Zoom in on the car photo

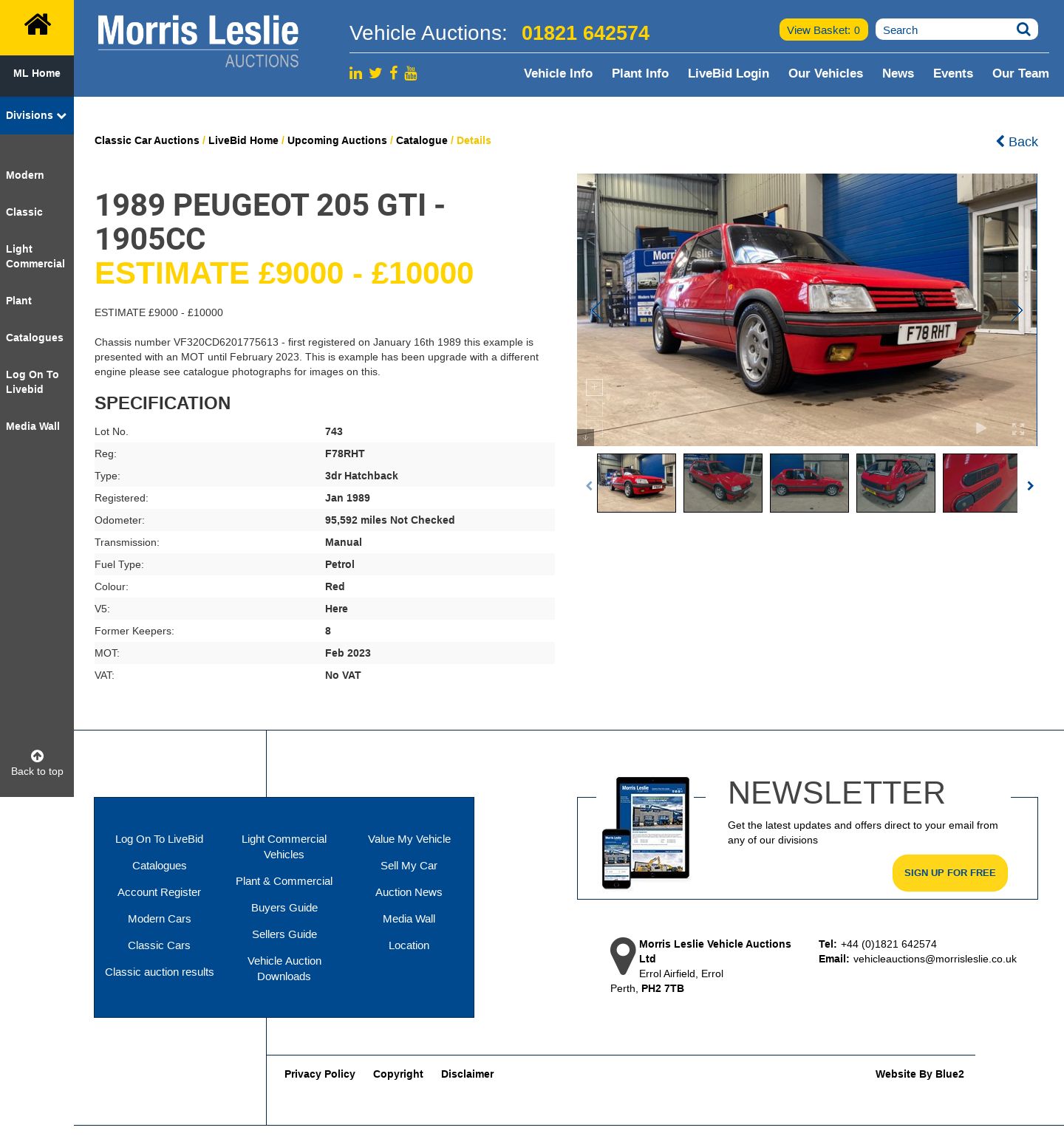[x=594, y=387]
